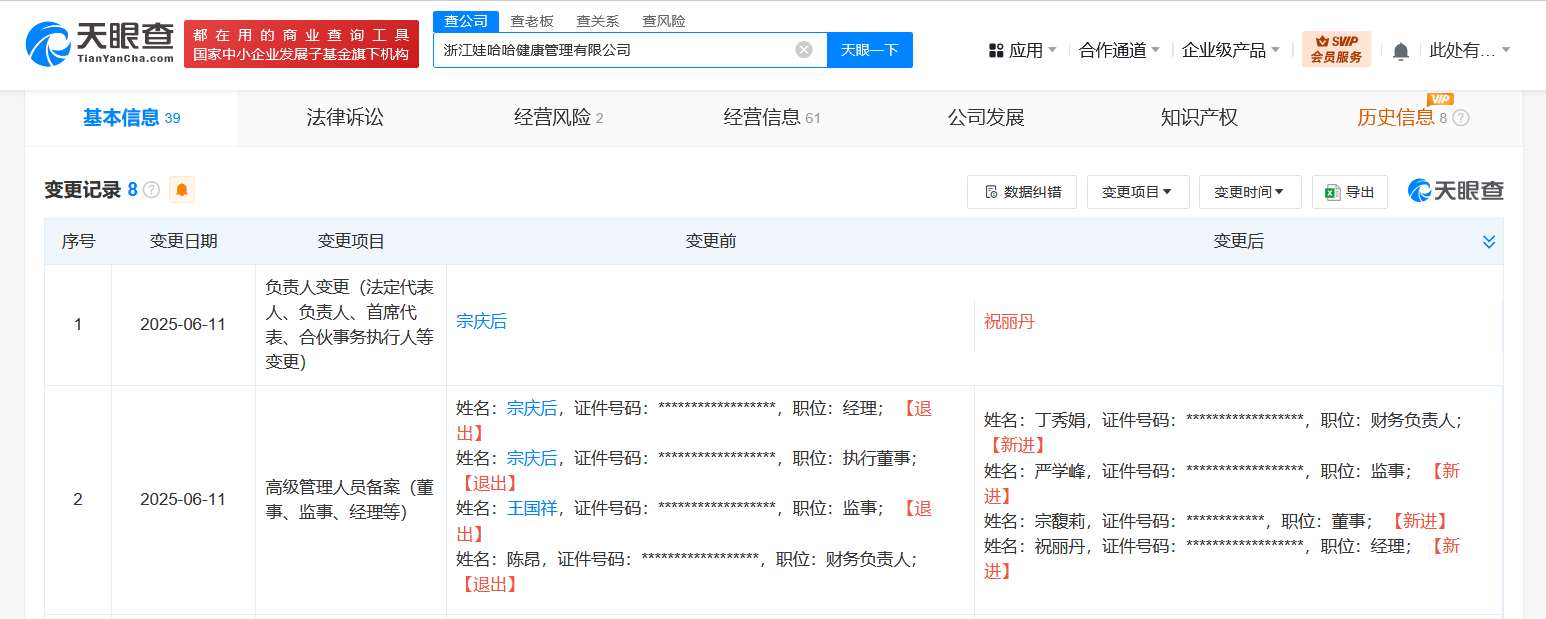Expand the table with the double chevron icon
This screenshot has height=619, width=1546.
(1489, 242)
